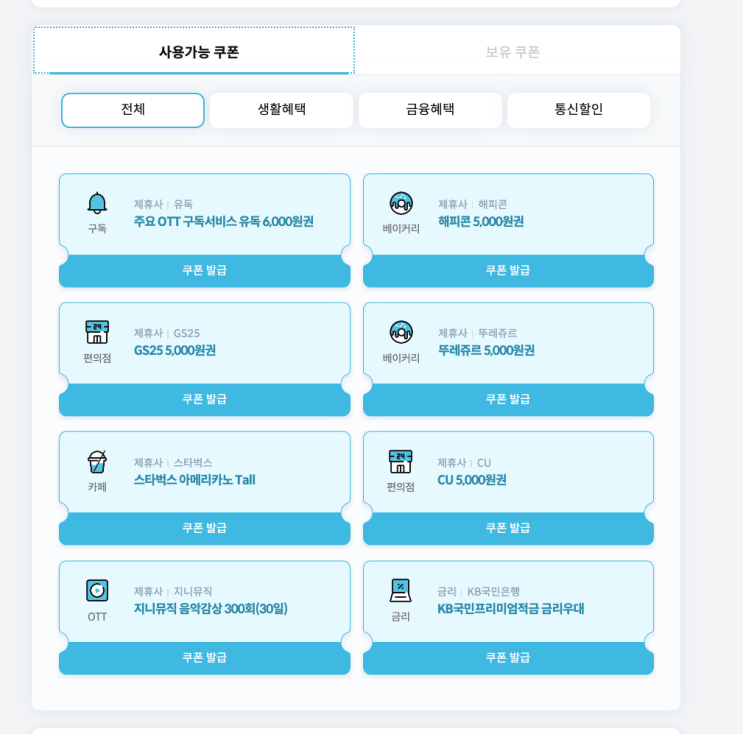Viewport: 743px width, 734px height.
Task: Click the 제휴사 유독 partner label
Action: click(x=163, y=204)
